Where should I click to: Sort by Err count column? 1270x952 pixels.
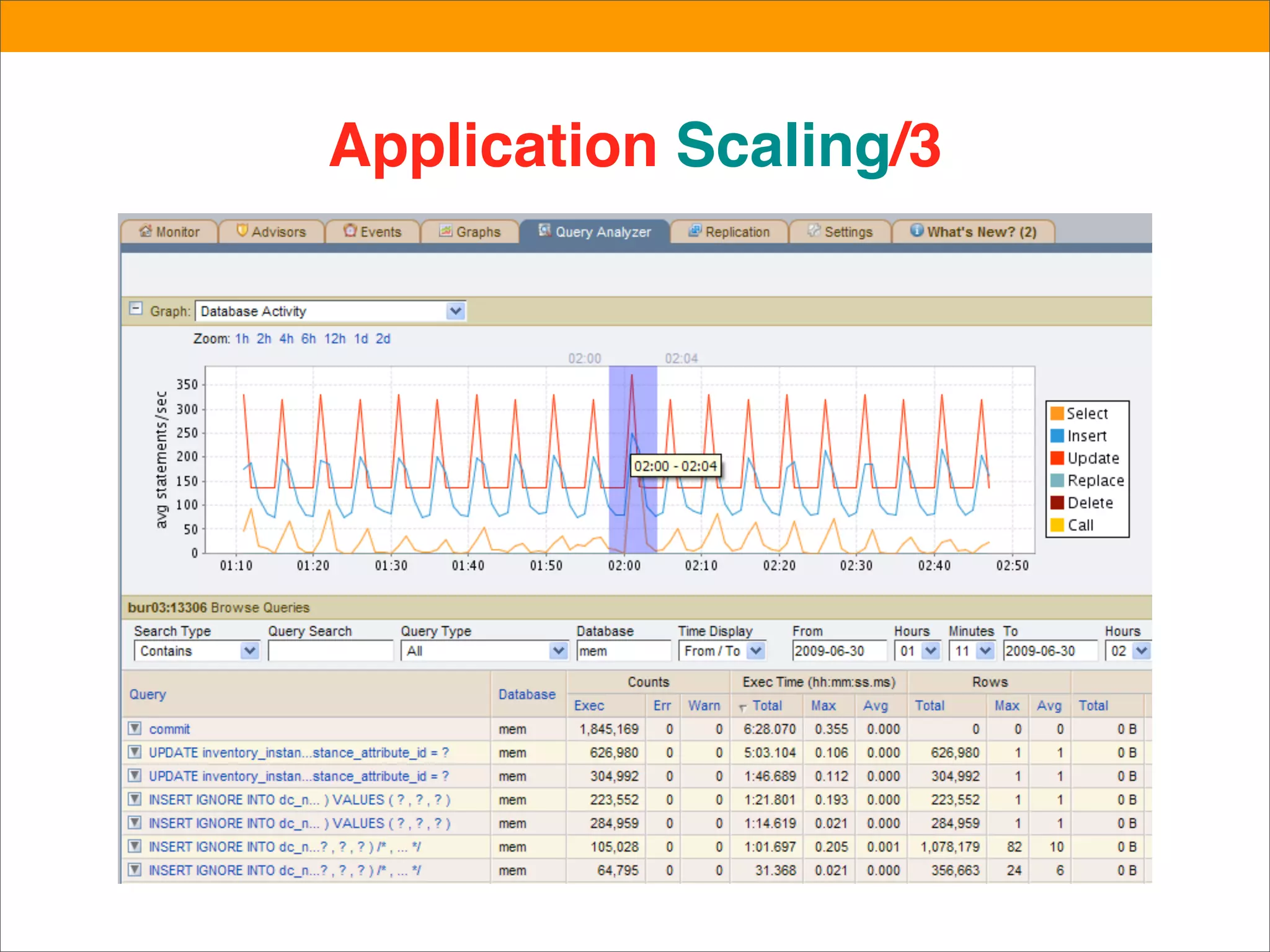pyautogui.click(x=662, y=705)
